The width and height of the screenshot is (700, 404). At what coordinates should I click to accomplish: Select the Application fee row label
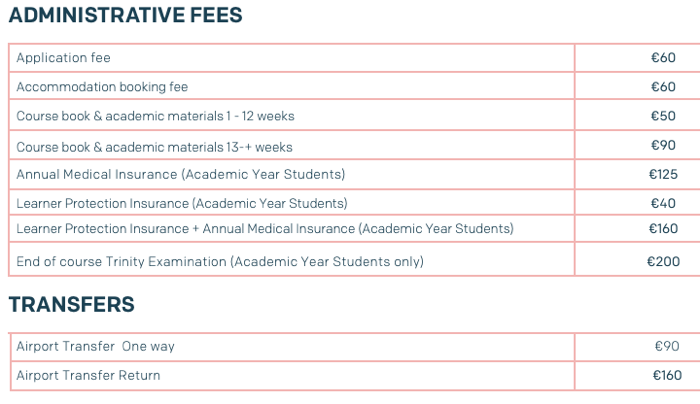click(63, 58)
